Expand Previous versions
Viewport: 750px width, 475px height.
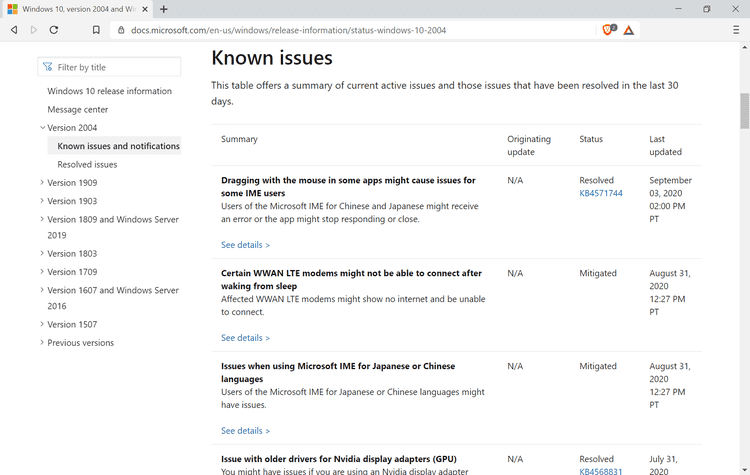pyautogui.click(x=42, y=342)
